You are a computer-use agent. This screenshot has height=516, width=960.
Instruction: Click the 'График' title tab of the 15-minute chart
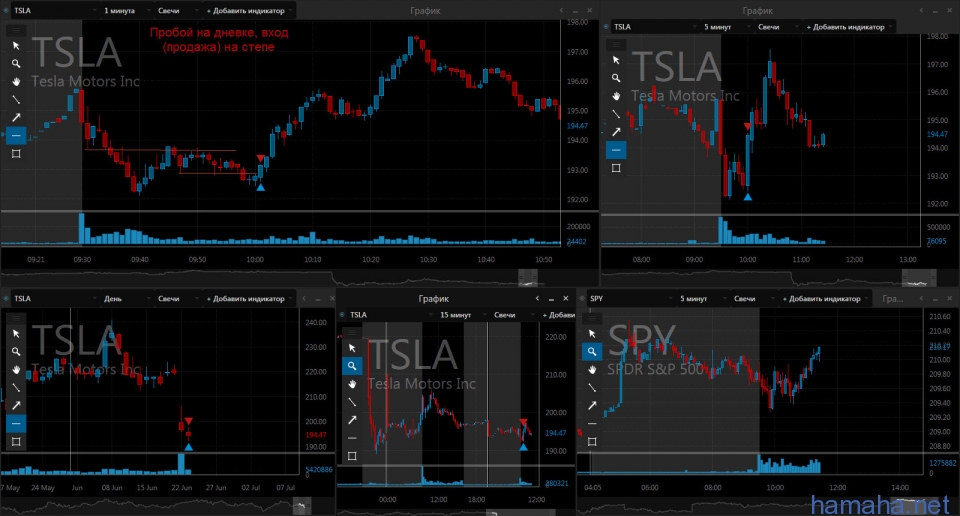(434, 298)
